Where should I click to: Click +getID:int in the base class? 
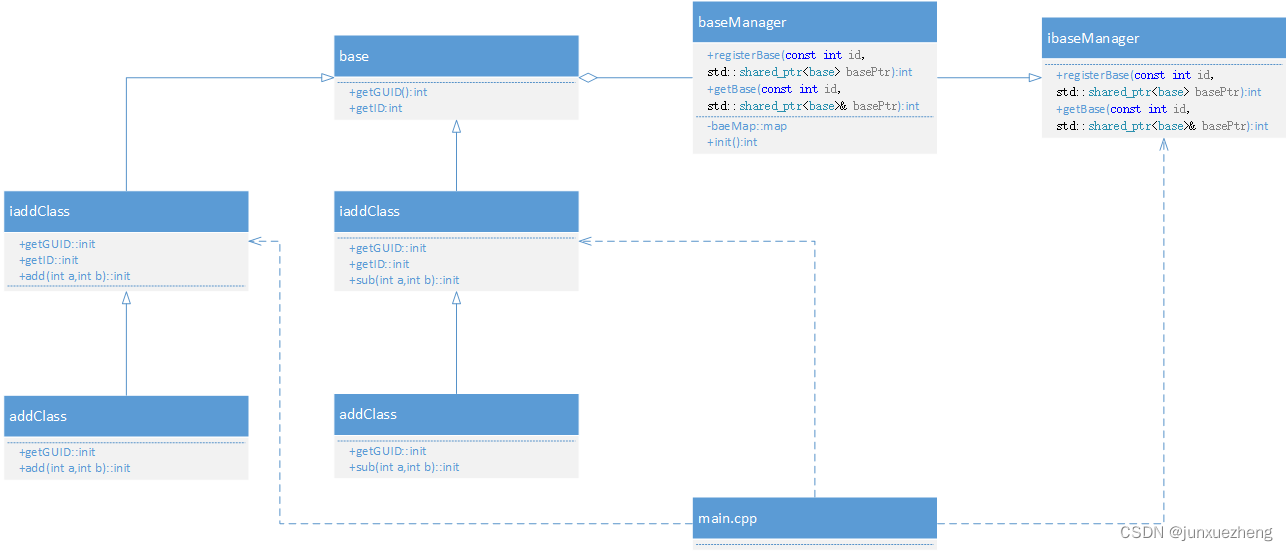pyautogui.click(x=376, y=108)
